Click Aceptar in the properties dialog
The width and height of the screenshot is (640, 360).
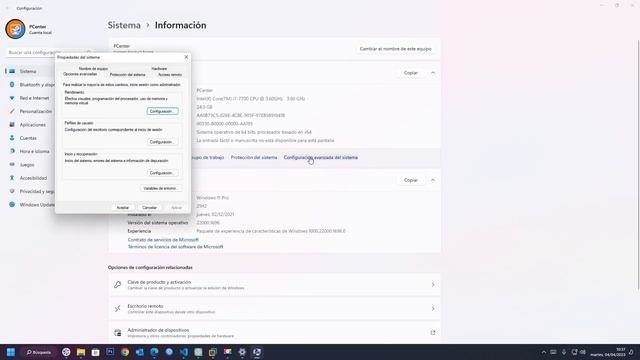click(123, 207)
